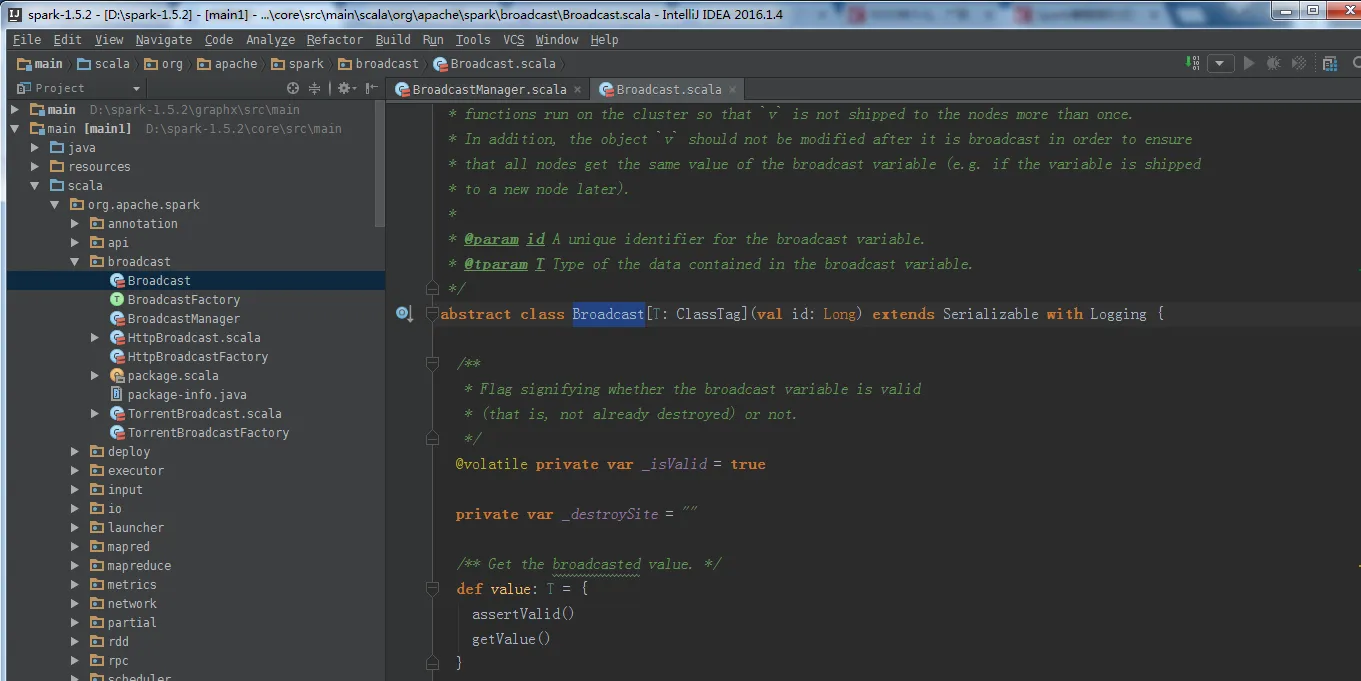This screenshot has height=681, width=1361.
Task: Click the Debug bug icon in toolbar
Action: click(x=1273, y=63)
